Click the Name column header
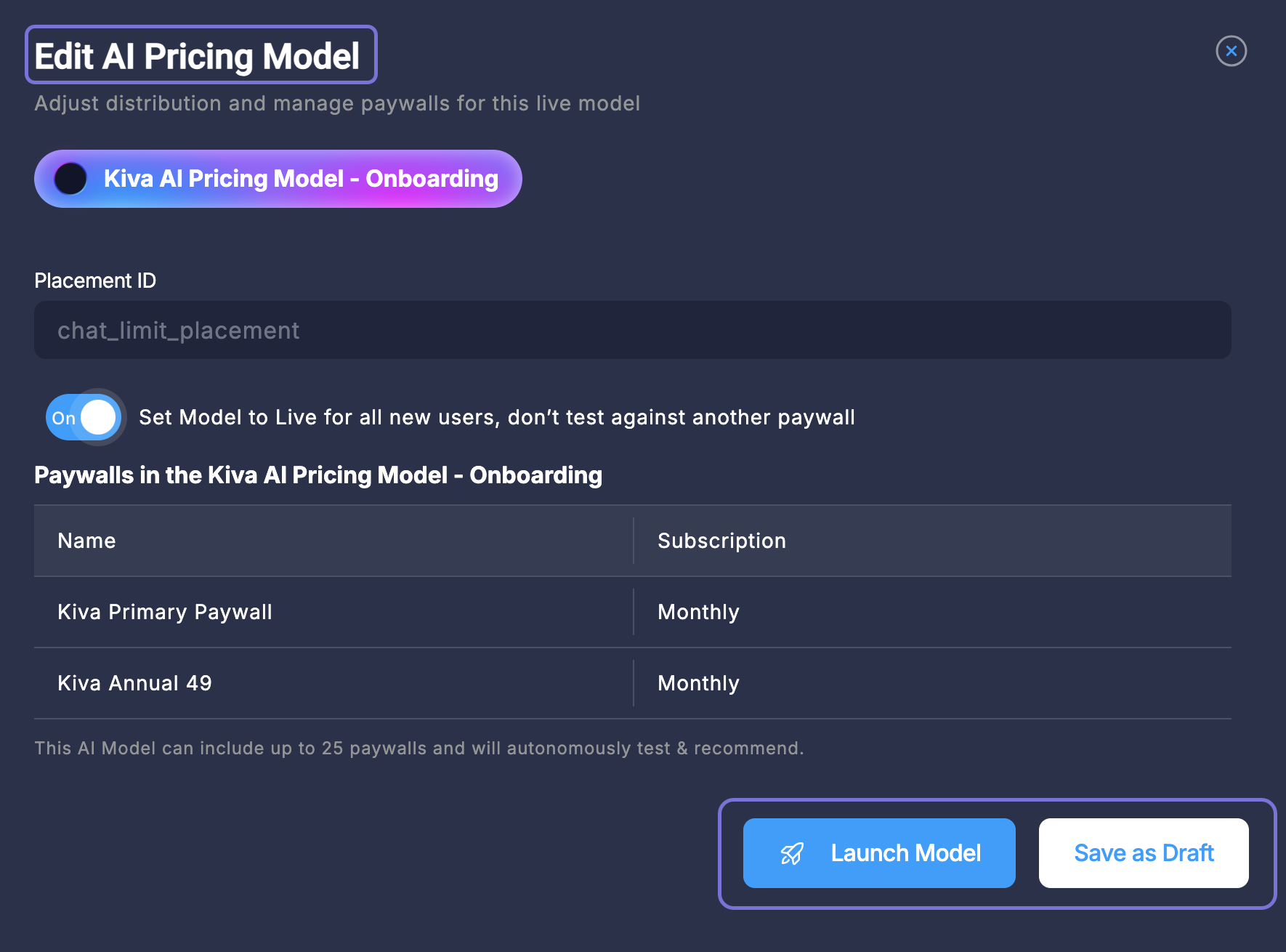The image size is (1286, 952). tap(87, 541)
